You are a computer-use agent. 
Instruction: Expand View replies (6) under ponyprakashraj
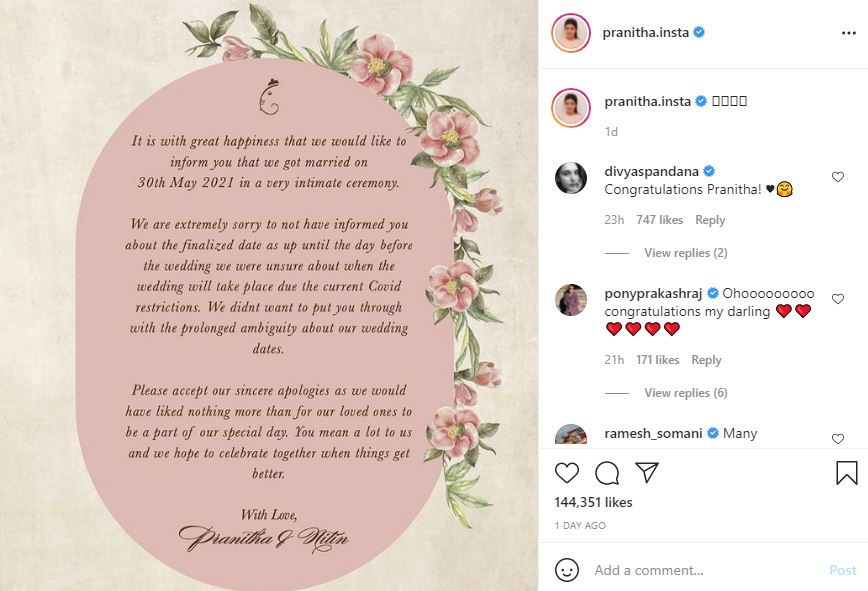tap(685, 393)
